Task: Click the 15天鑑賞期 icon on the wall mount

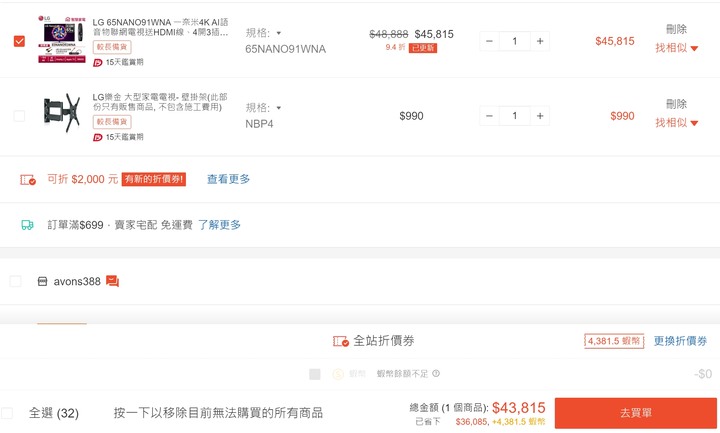Action: coord(98,137)
